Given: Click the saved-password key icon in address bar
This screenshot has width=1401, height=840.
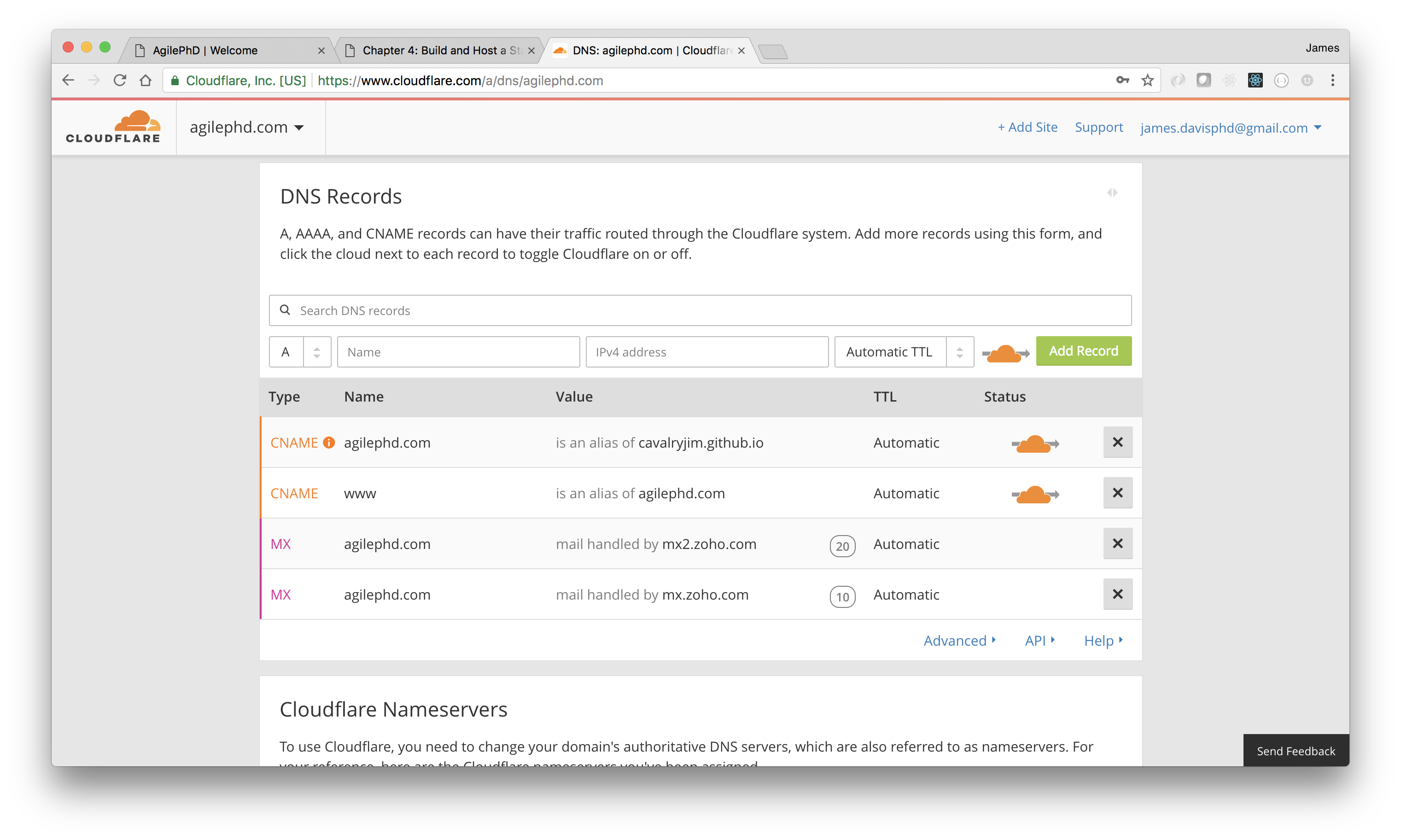Looking at the screenshot, I should 1122,81.
